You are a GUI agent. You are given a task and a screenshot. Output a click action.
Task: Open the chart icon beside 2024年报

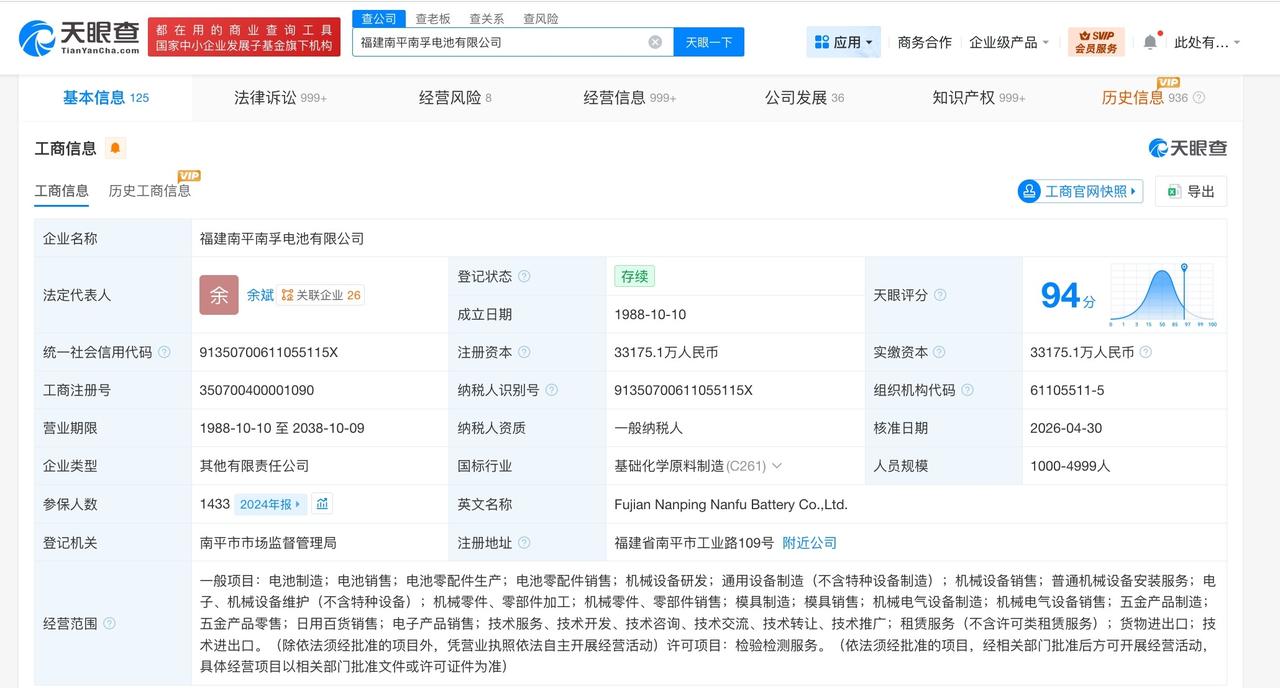coord(322,504)
